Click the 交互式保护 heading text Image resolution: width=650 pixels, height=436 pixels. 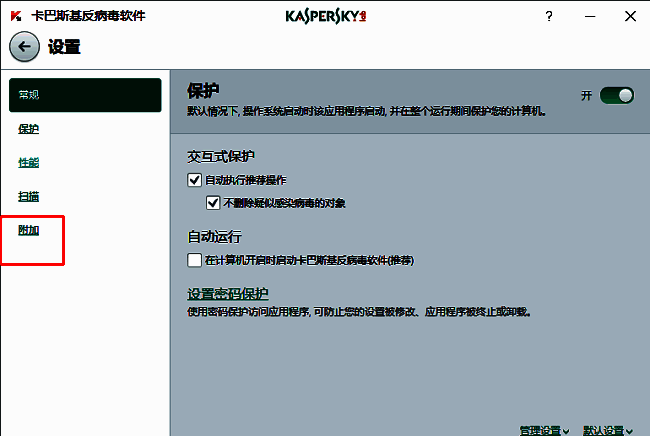[x=221, y=156]
